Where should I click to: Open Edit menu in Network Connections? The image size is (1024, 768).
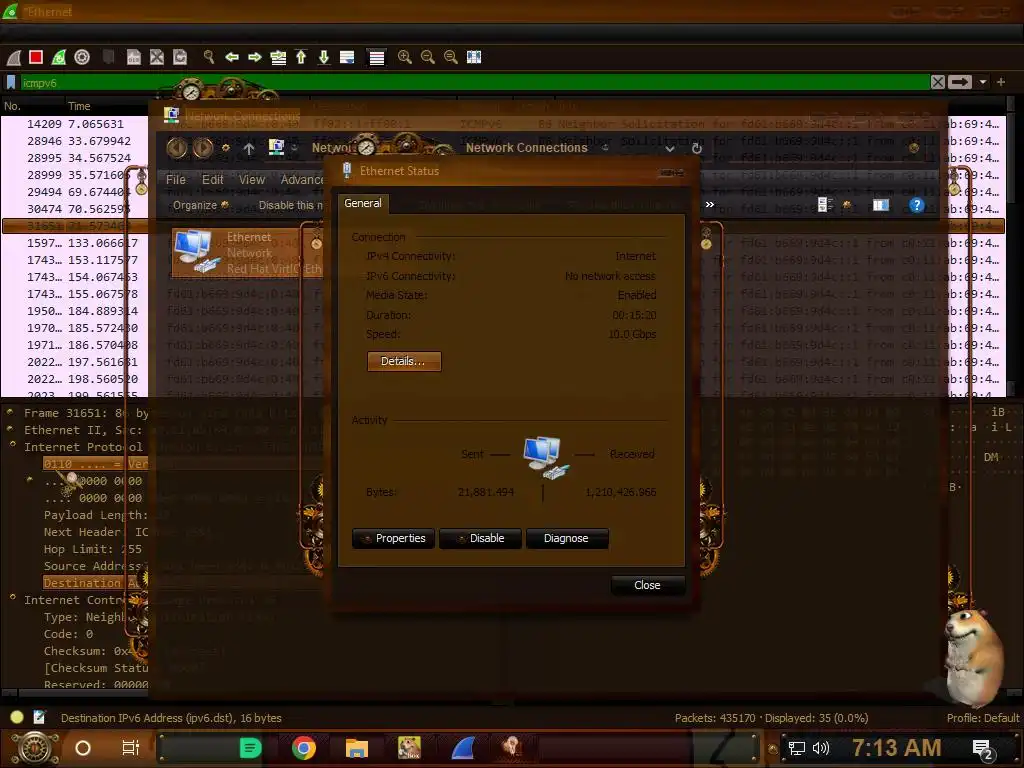pyautogui.click(x=212, y=180)
